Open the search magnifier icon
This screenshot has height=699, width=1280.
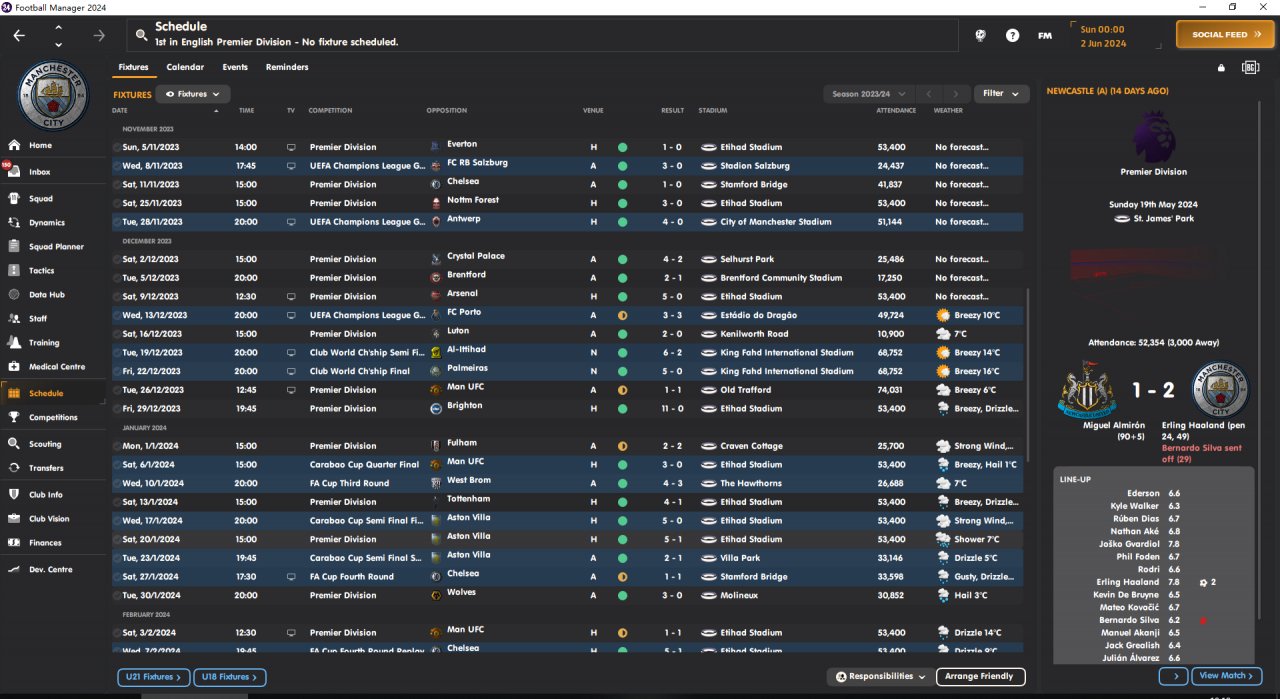pos(140,35)
